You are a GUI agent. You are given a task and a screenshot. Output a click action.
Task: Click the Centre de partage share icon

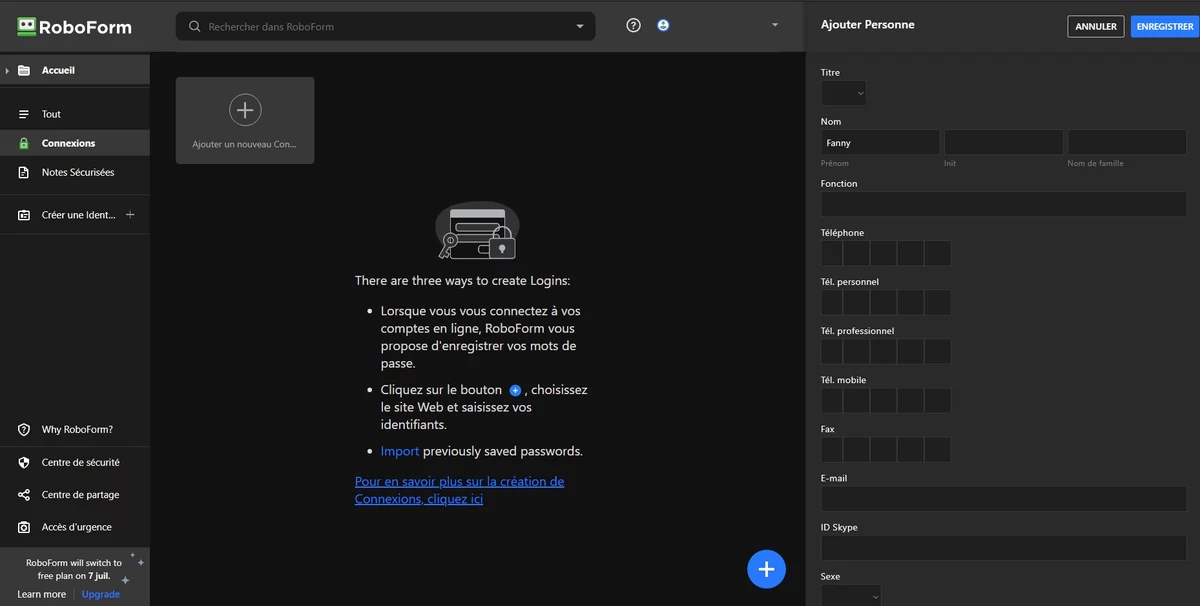[24, 495]
